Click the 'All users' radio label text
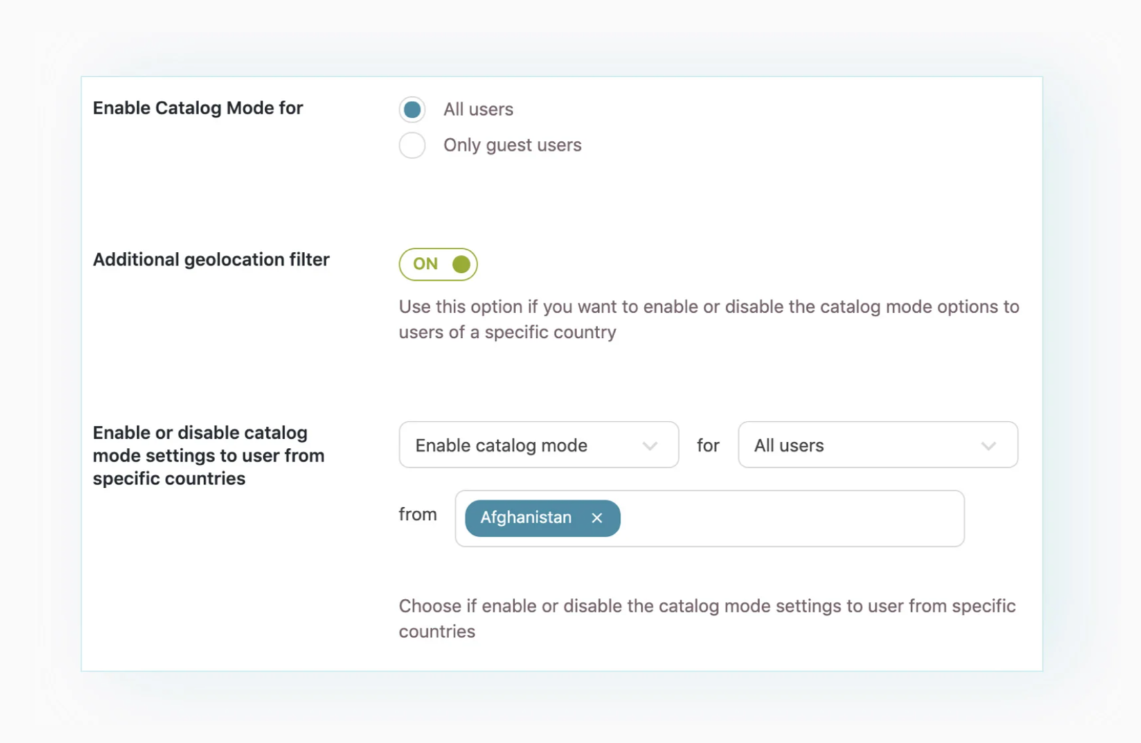 [x=478, y=109]
